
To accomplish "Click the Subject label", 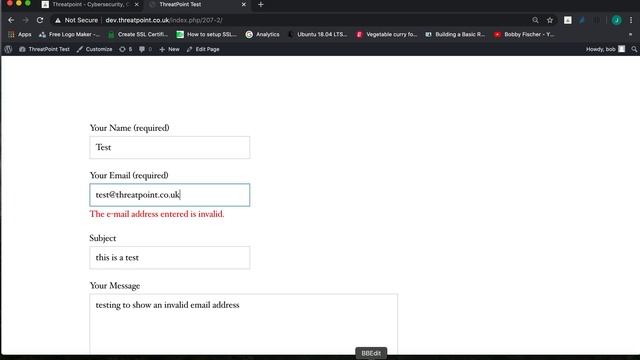I will (103, 238).
